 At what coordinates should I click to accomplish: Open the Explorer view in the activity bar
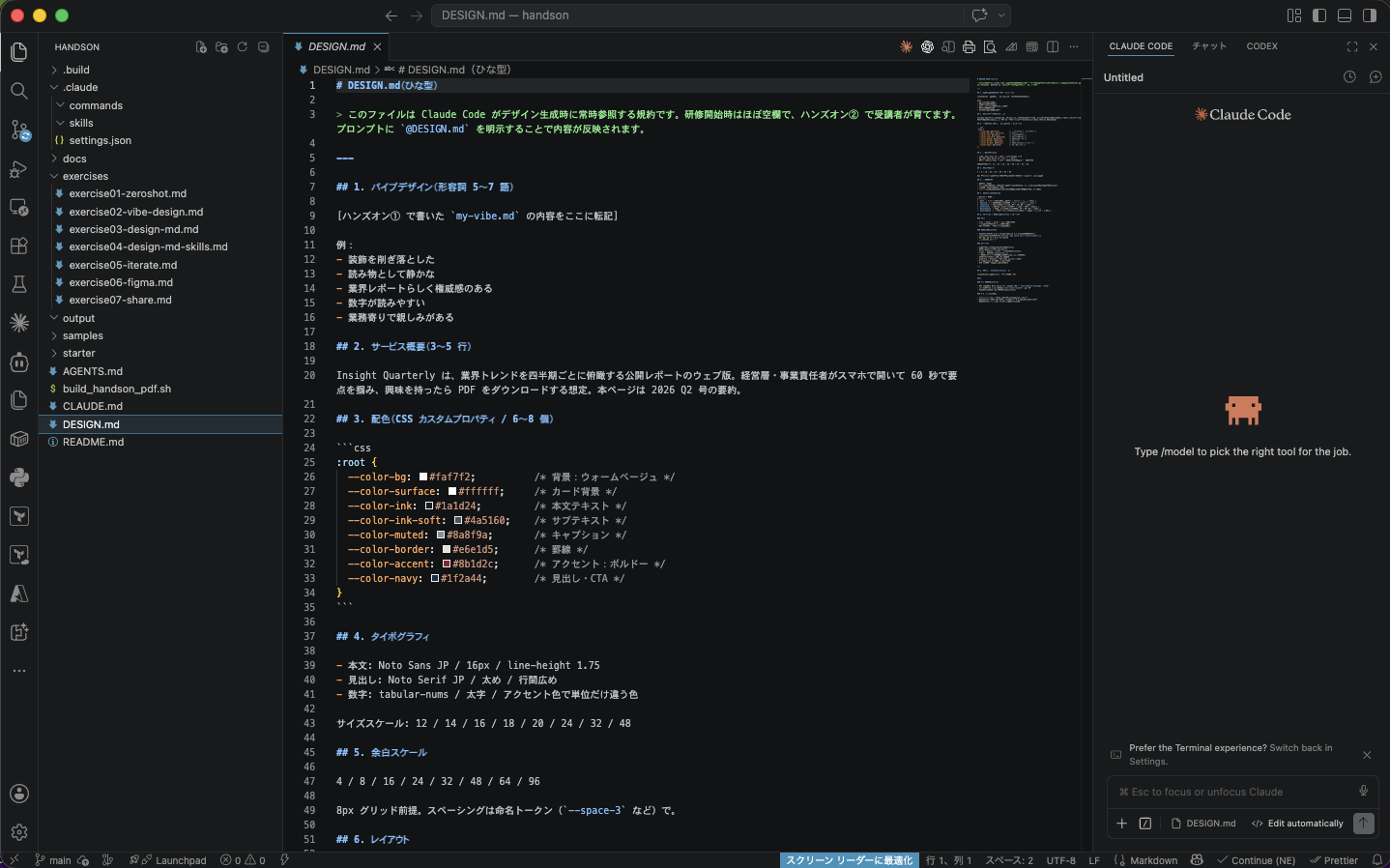(x=18, y=52)
